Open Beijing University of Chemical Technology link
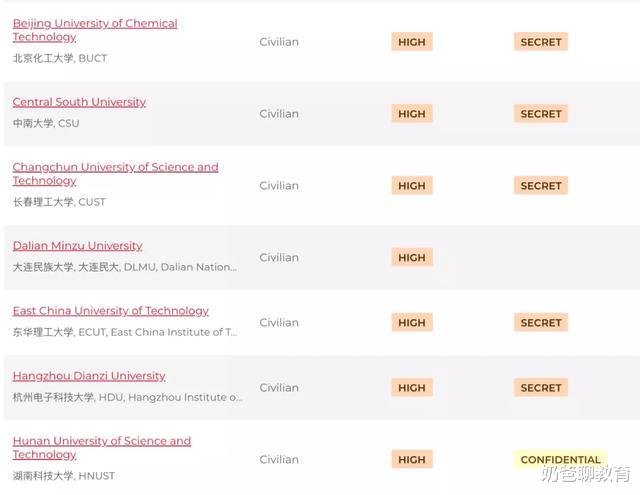 (95, 24)
